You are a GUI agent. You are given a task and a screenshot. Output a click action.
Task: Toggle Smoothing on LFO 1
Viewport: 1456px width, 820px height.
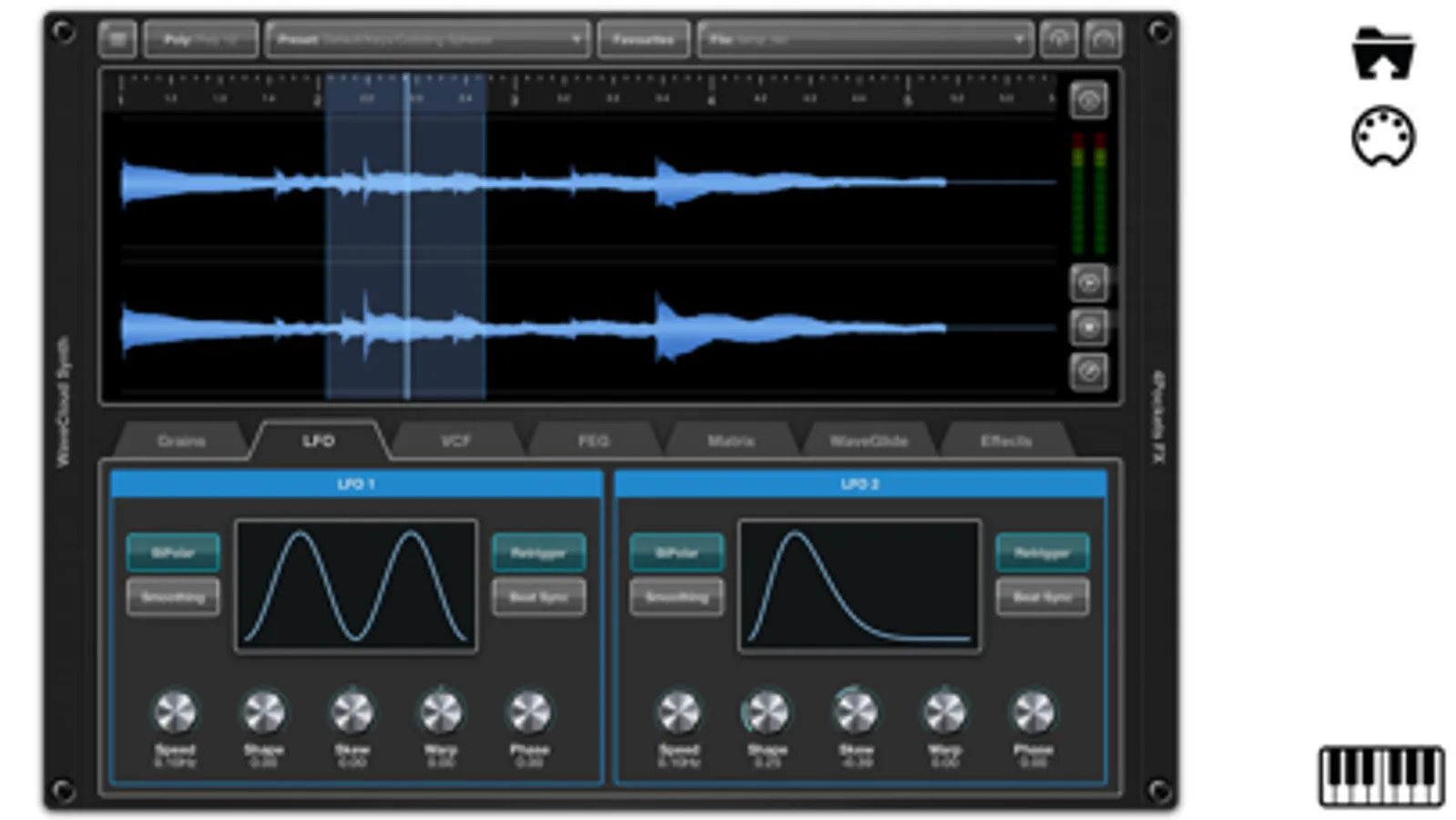coord(173,598)
